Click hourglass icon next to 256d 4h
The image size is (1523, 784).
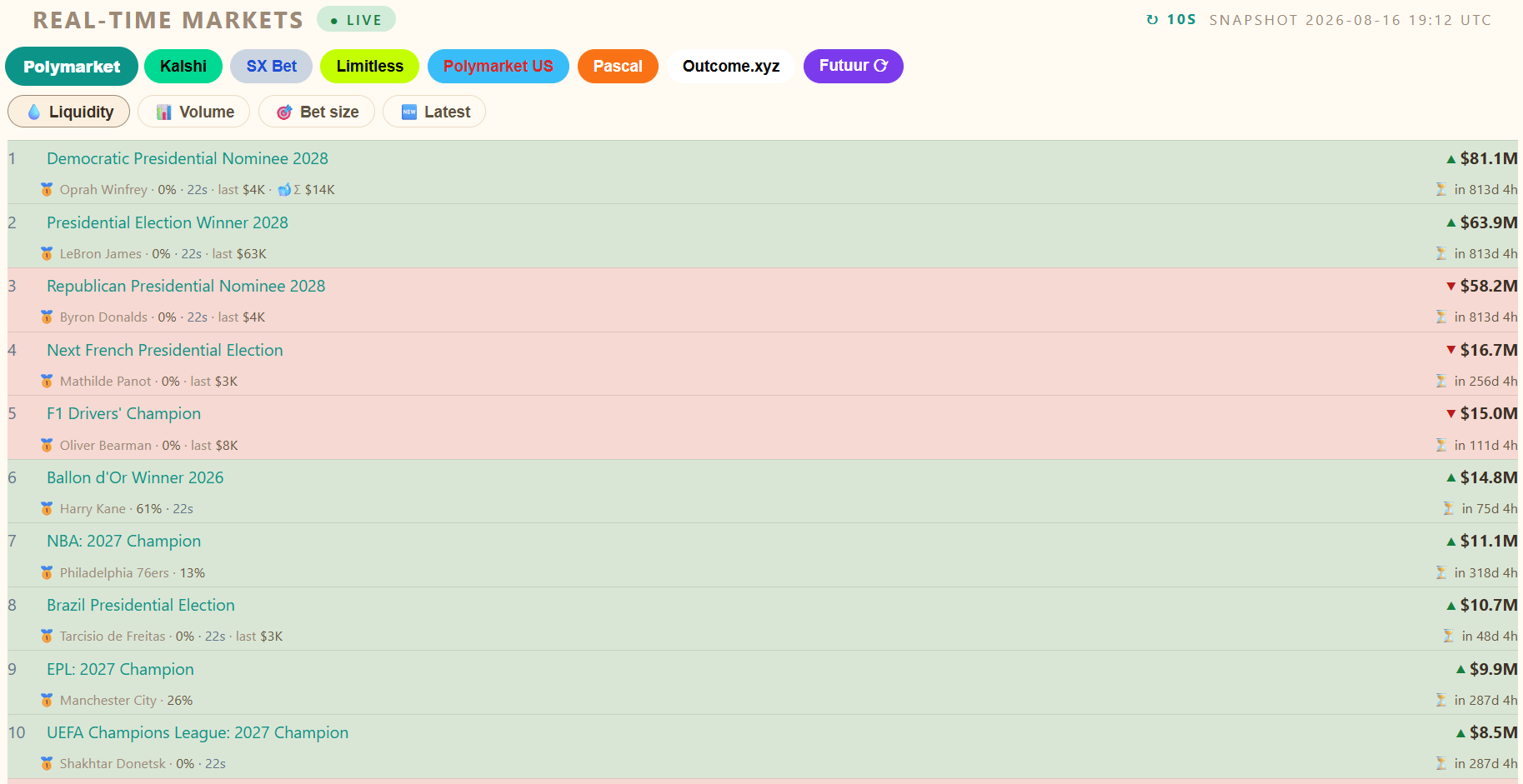tap(1441, 381)
